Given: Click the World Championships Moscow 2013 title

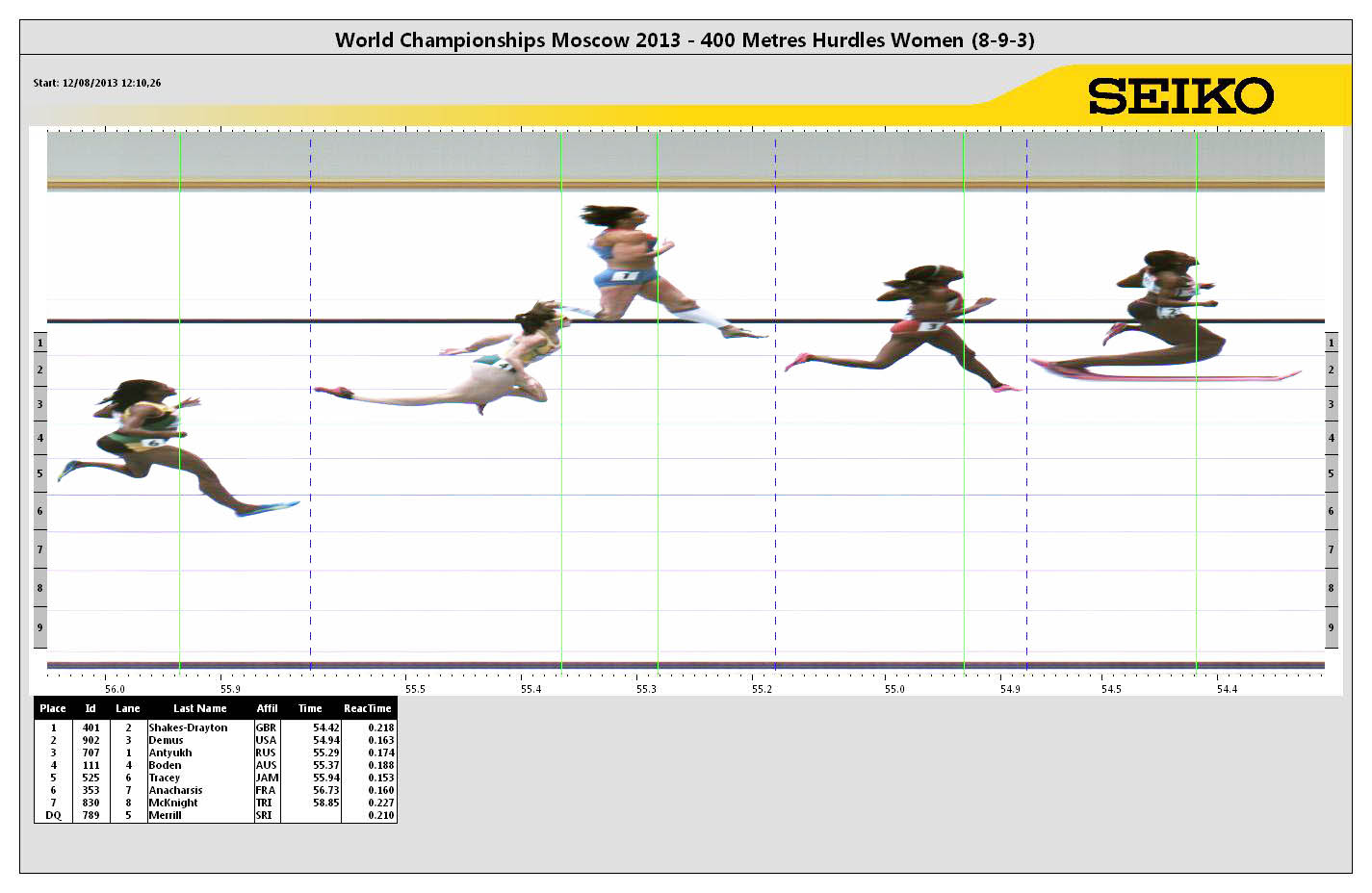Looking at the screenshot, I should (x=685, y=39).
